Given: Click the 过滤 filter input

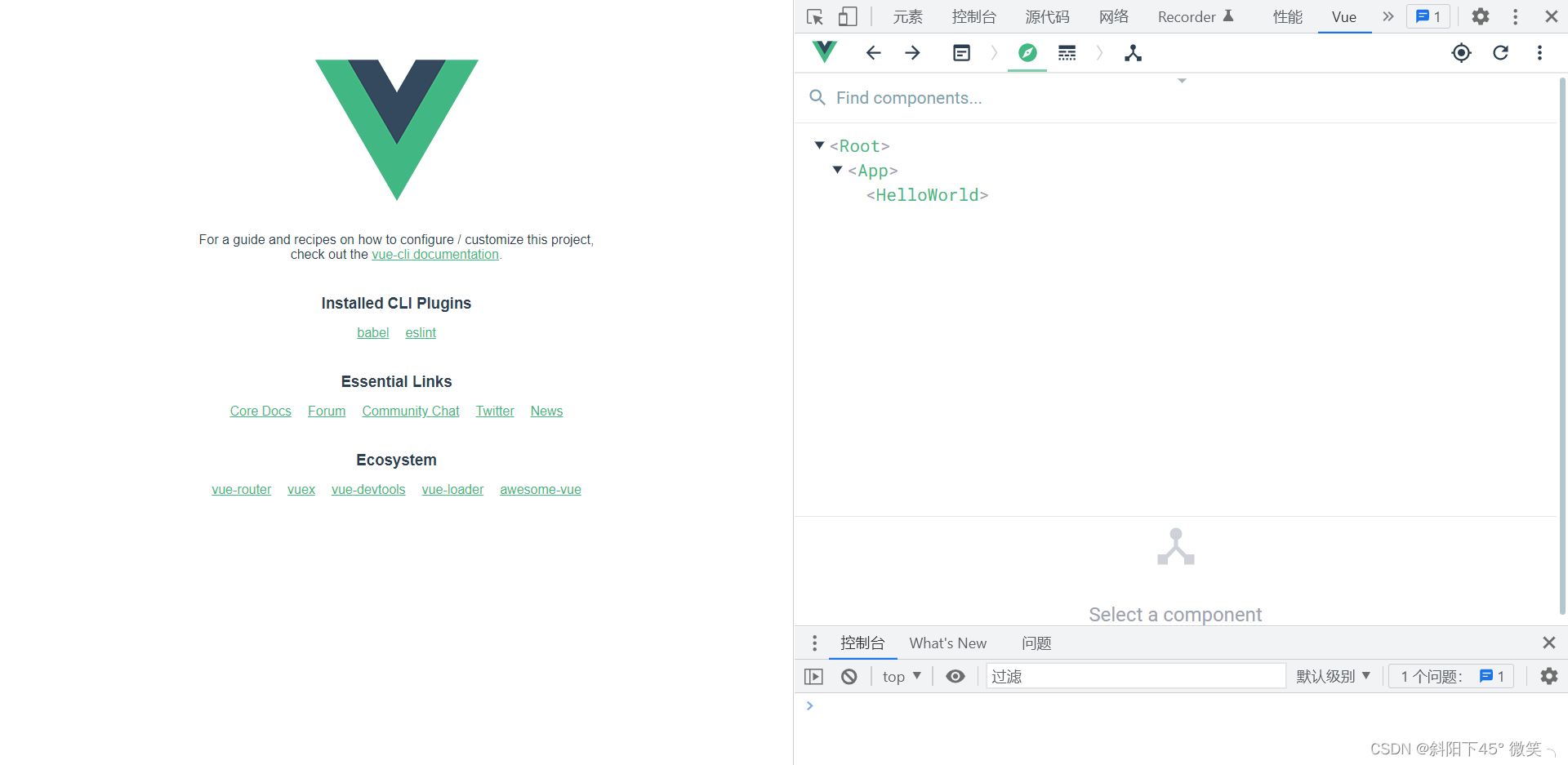Looking at the screenshot, I should (x=1136, y=676).
